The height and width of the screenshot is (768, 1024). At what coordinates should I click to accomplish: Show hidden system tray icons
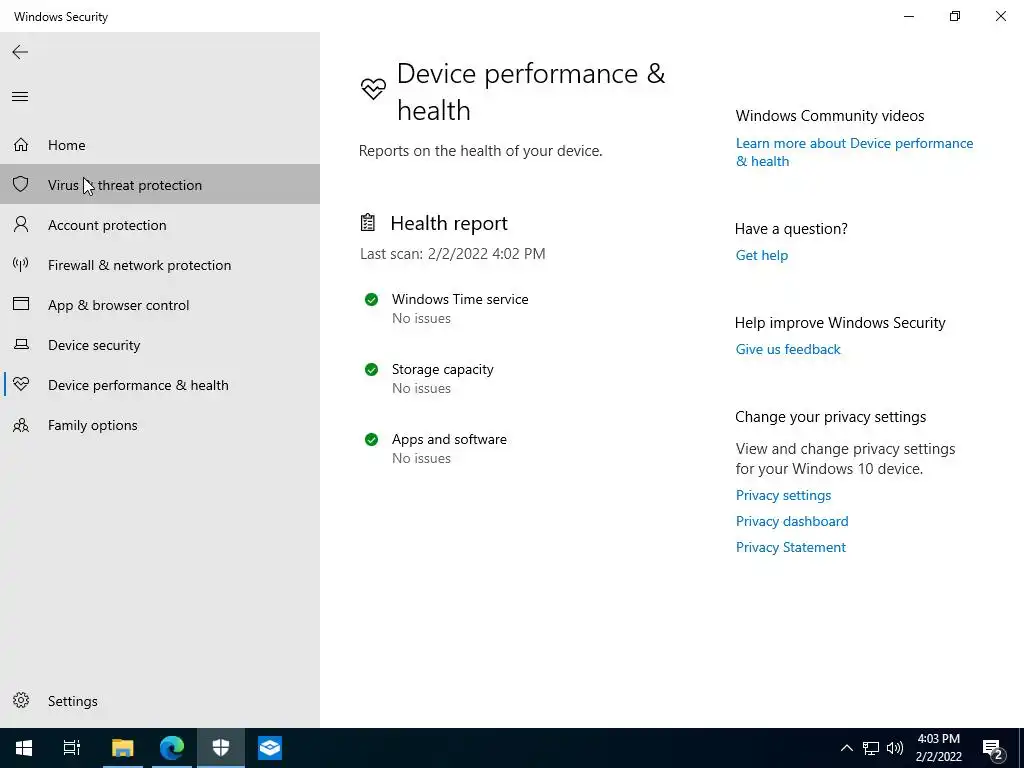[846, 748]
